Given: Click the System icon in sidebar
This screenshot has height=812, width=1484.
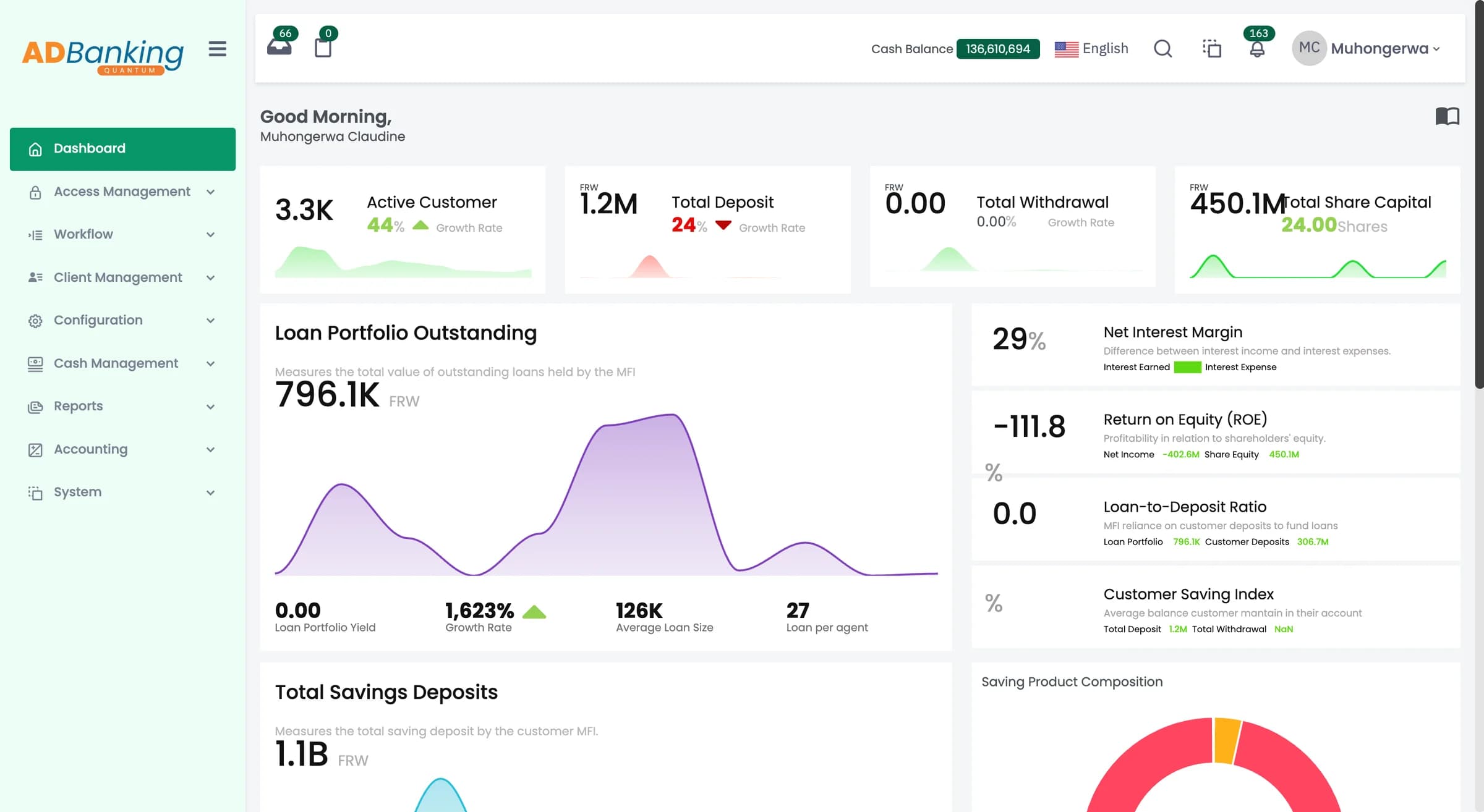Looking at the screenshot, I should [x=35, y=493].
